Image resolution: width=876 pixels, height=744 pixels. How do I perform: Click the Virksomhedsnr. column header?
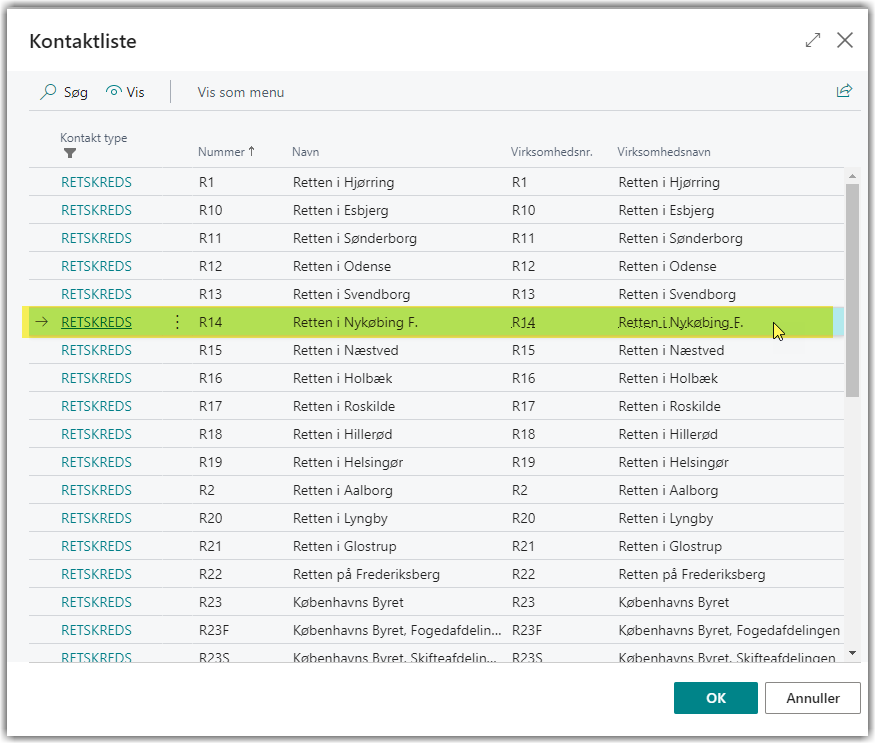(x=551, y=152)
